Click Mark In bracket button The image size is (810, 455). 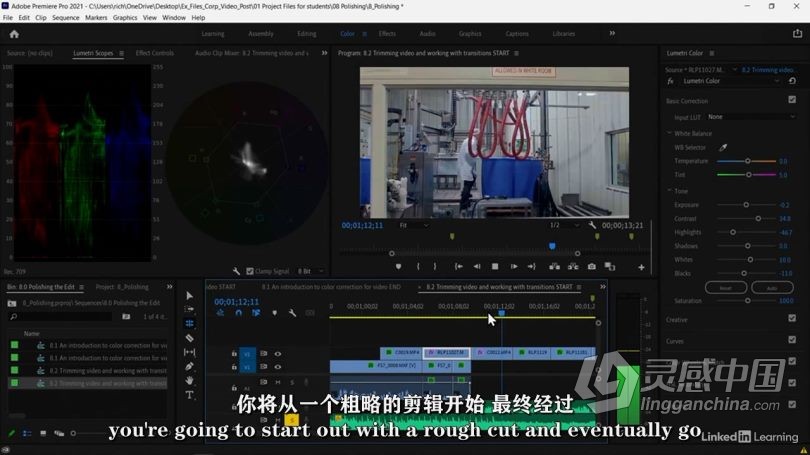(x=418, y=266)
